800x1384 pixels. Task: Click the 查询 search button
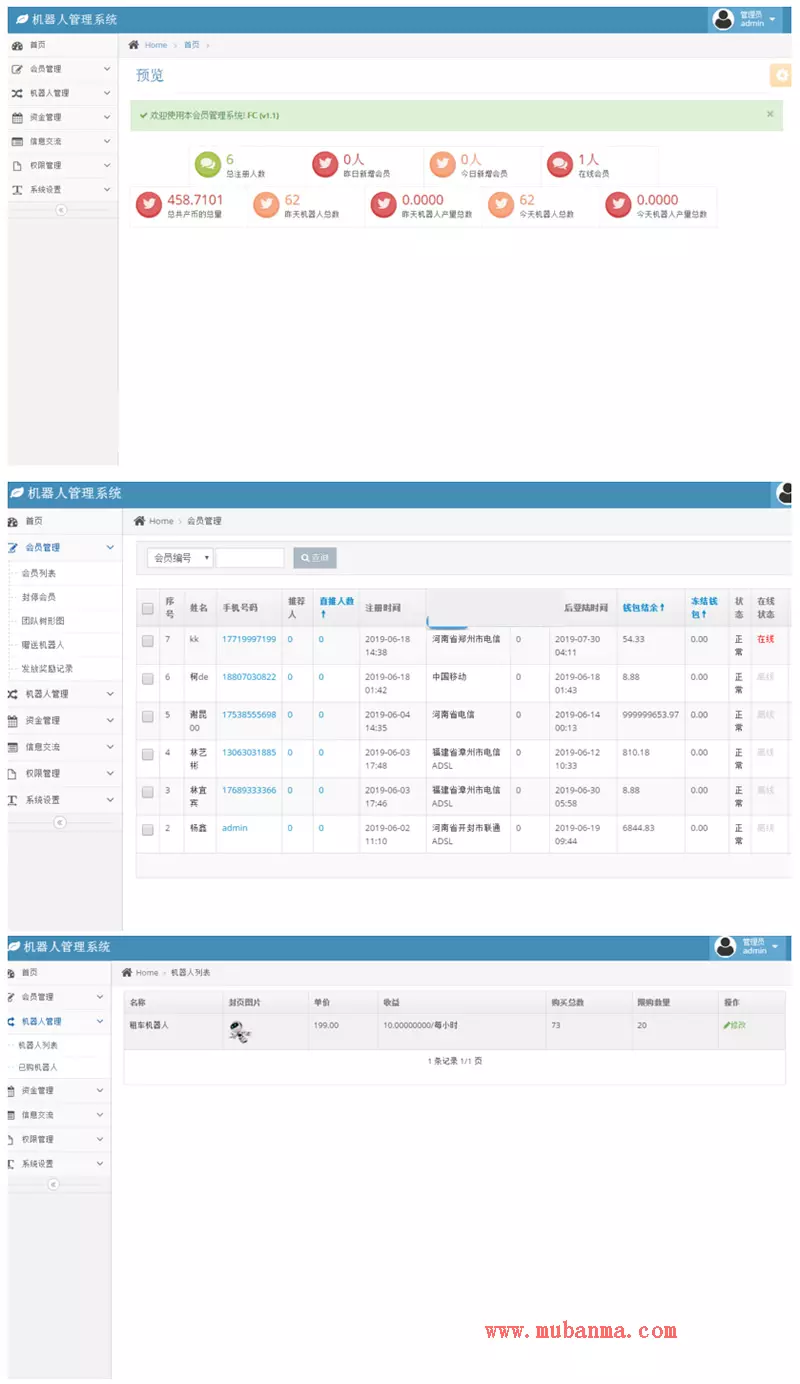pyautogui.click(x=314, y=558)
